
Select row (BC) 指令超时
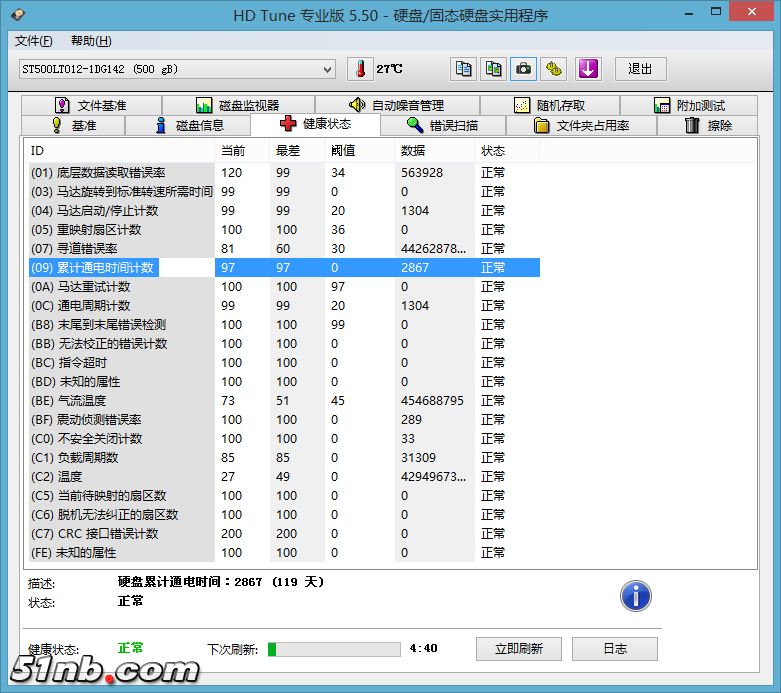[x=284, y=362]
